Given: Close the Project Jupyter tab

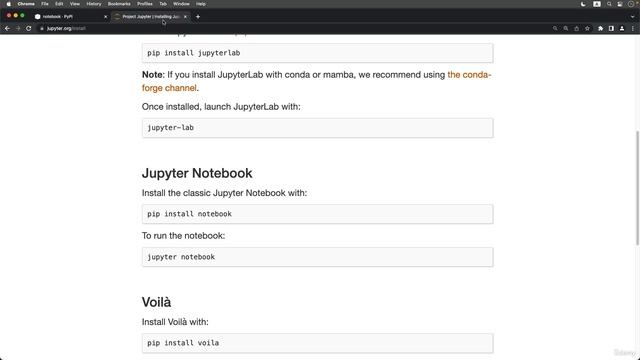Looking at the screenshot, I should point(185,17).
